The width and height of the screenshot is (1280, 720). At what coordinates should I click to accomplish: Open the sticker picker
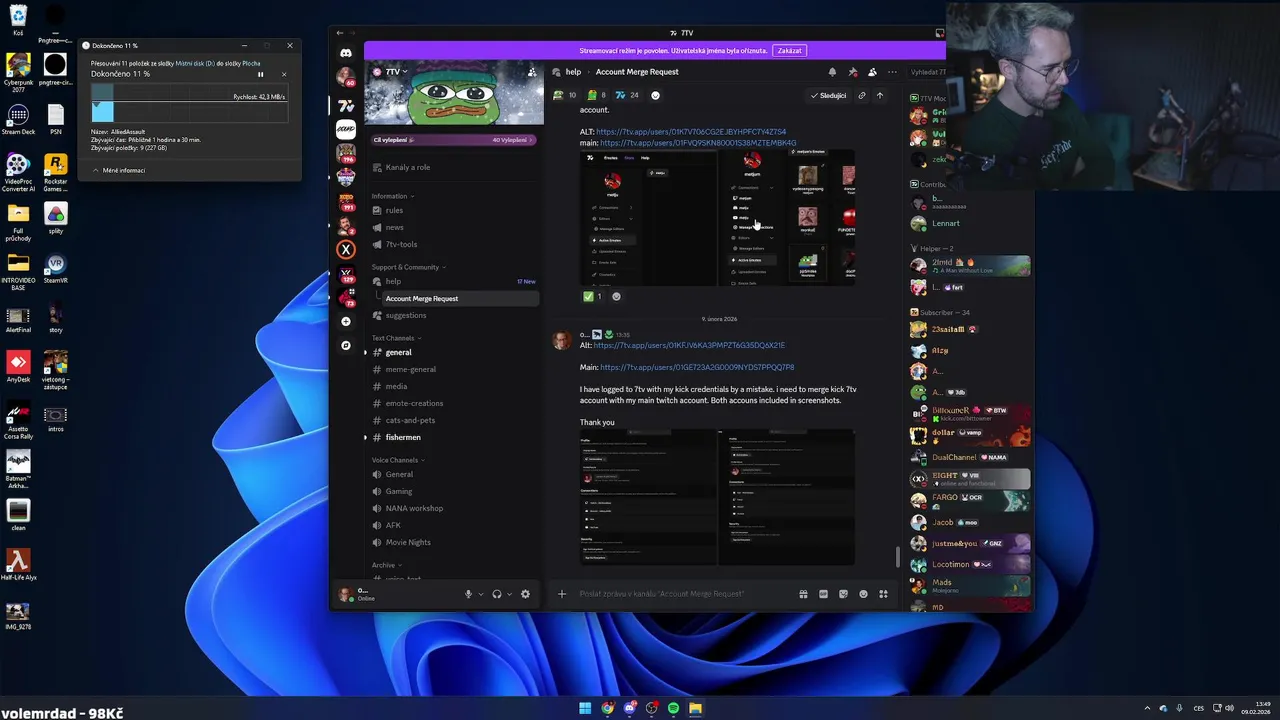pos(843,594)
